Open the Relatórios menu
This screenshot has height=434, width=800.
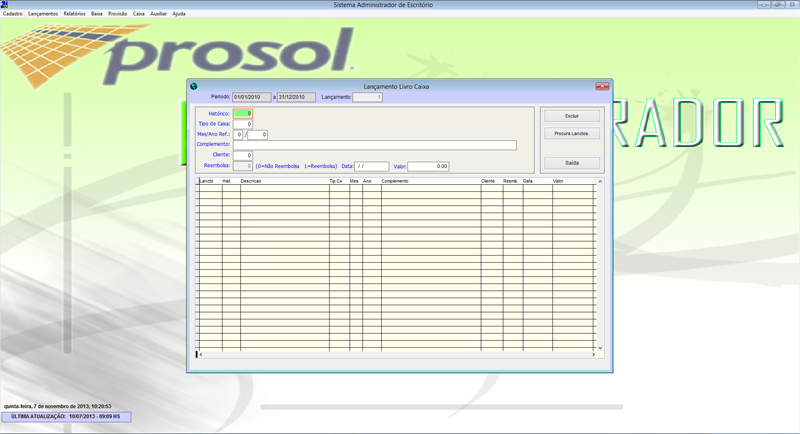coord(74,14)
